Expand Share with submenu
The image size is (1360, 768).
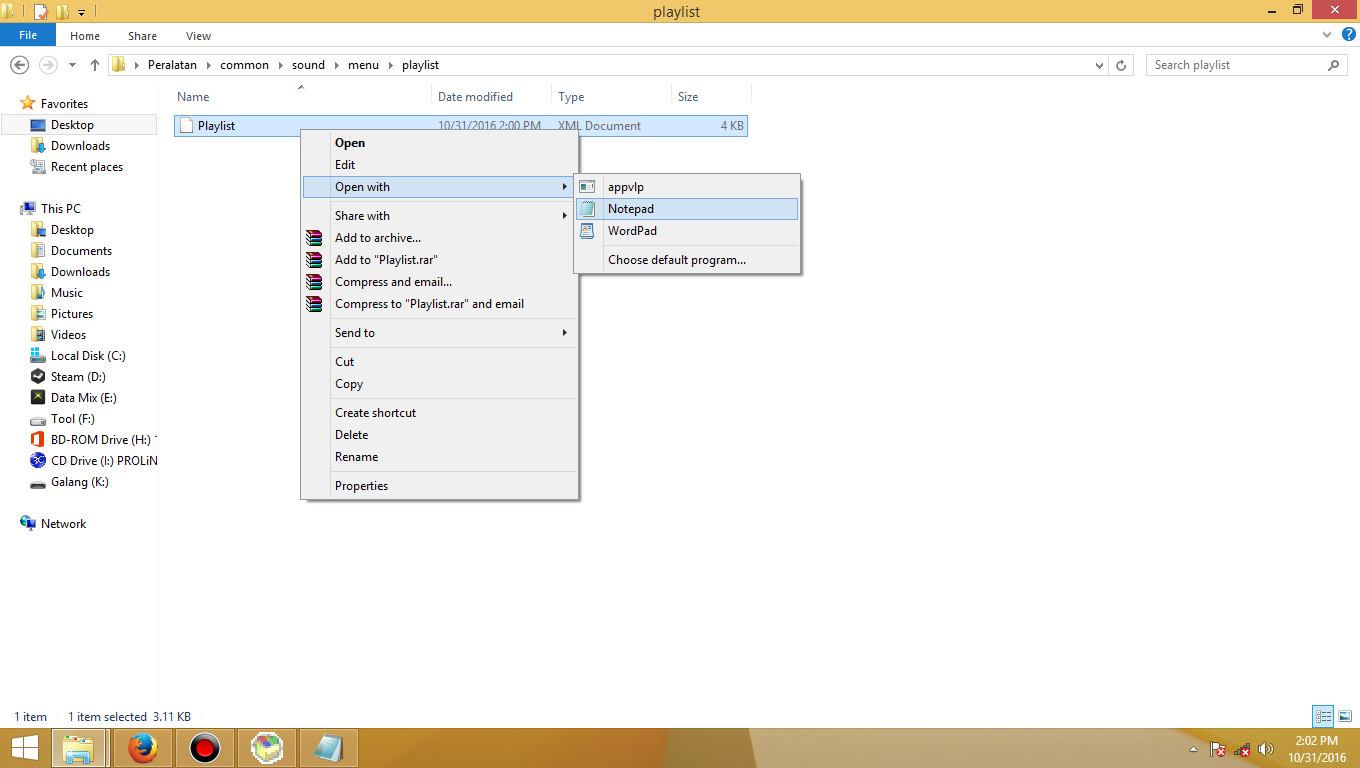[x=440, y=216]
